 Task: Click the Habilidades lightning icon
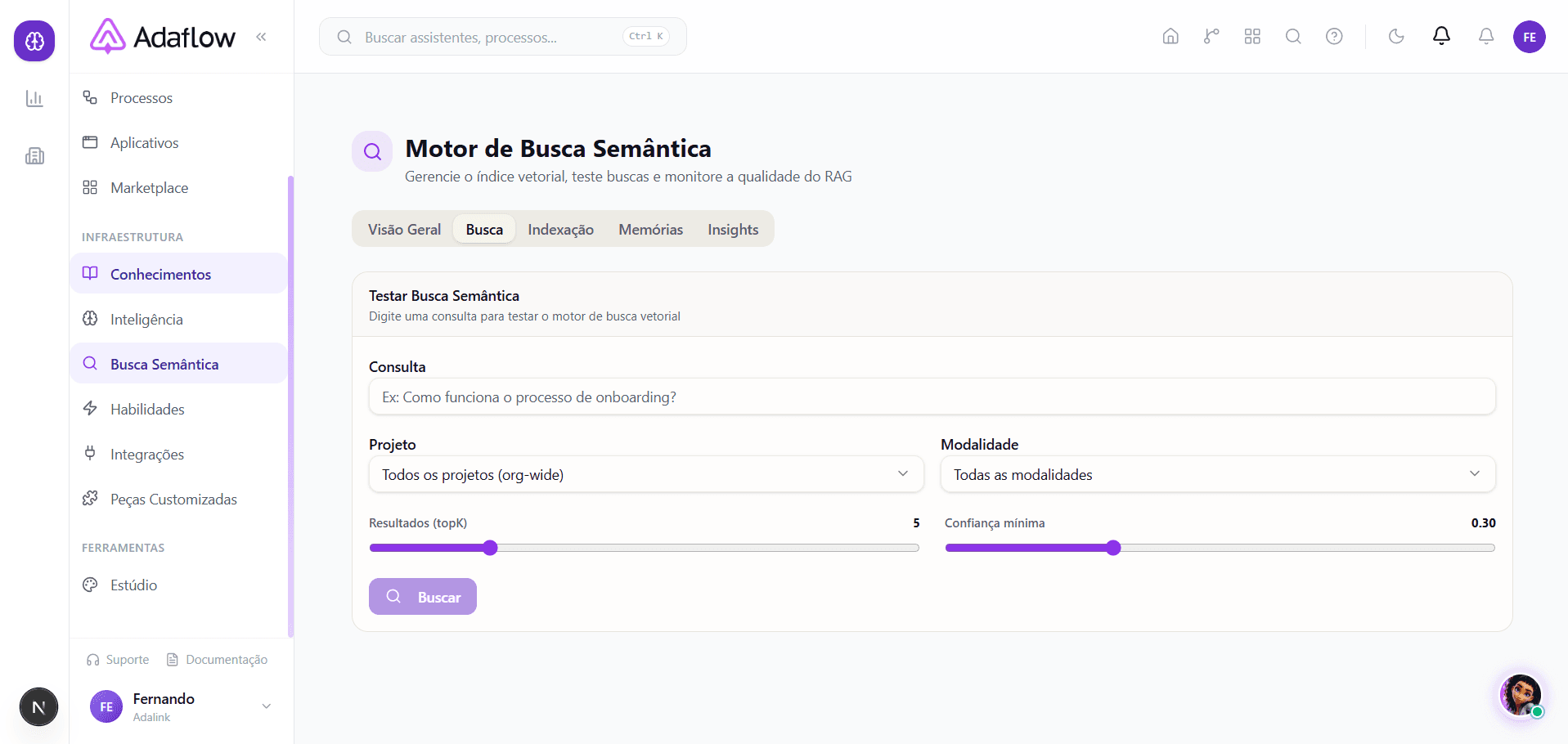[x=90, y=409]
